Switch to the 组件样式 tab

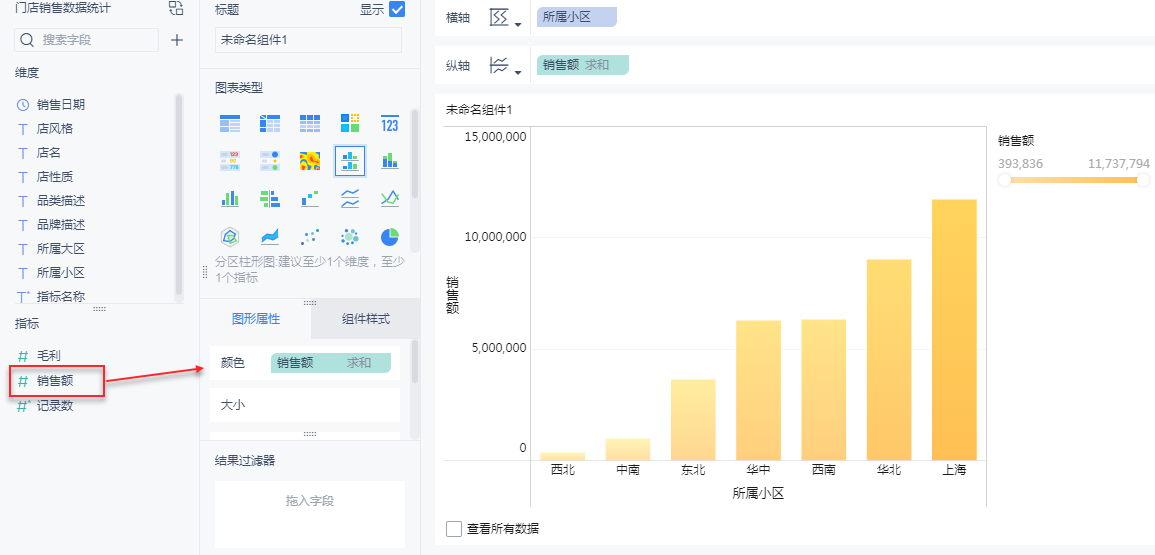pyautogui.click(x=365, y=319)
